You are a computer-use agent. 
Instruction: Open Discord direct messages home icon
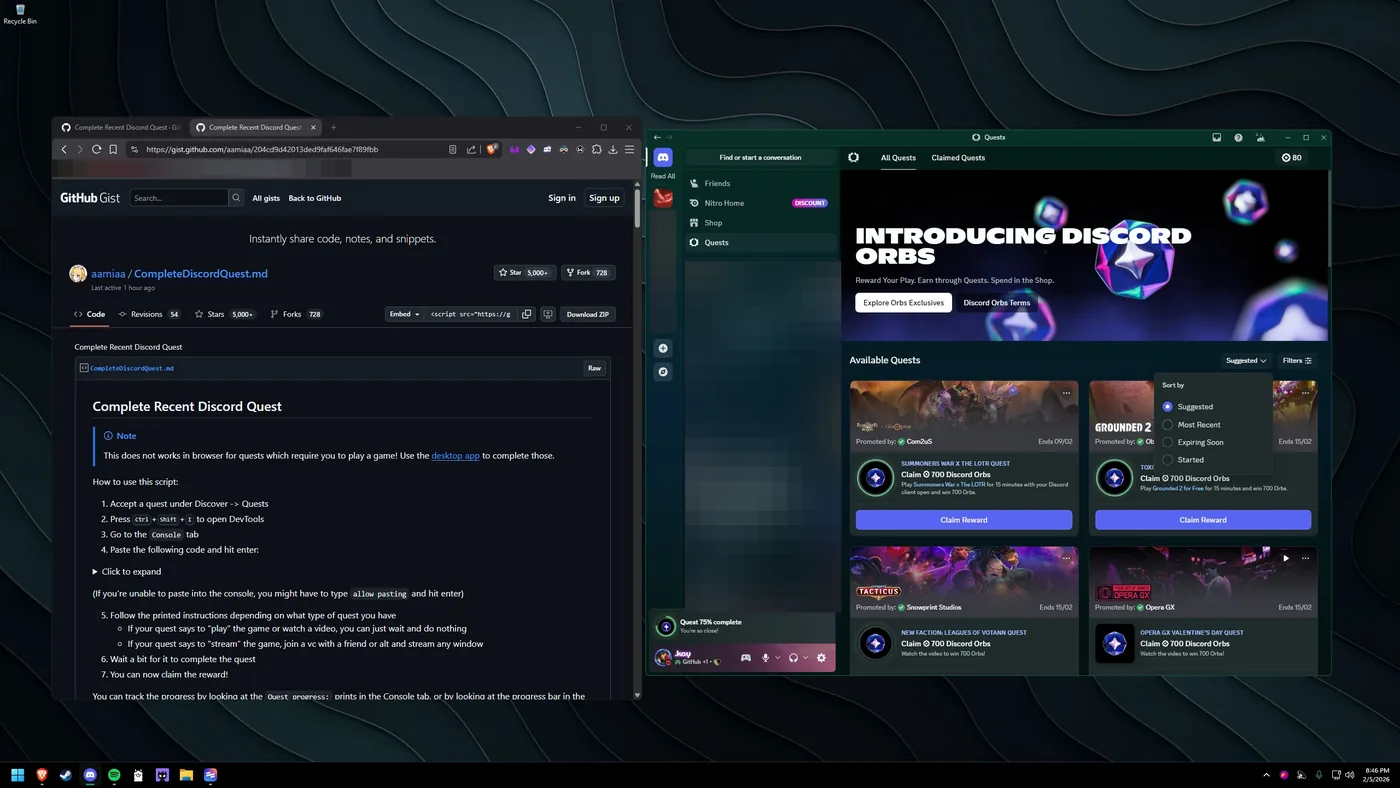(x=663, y=157)
